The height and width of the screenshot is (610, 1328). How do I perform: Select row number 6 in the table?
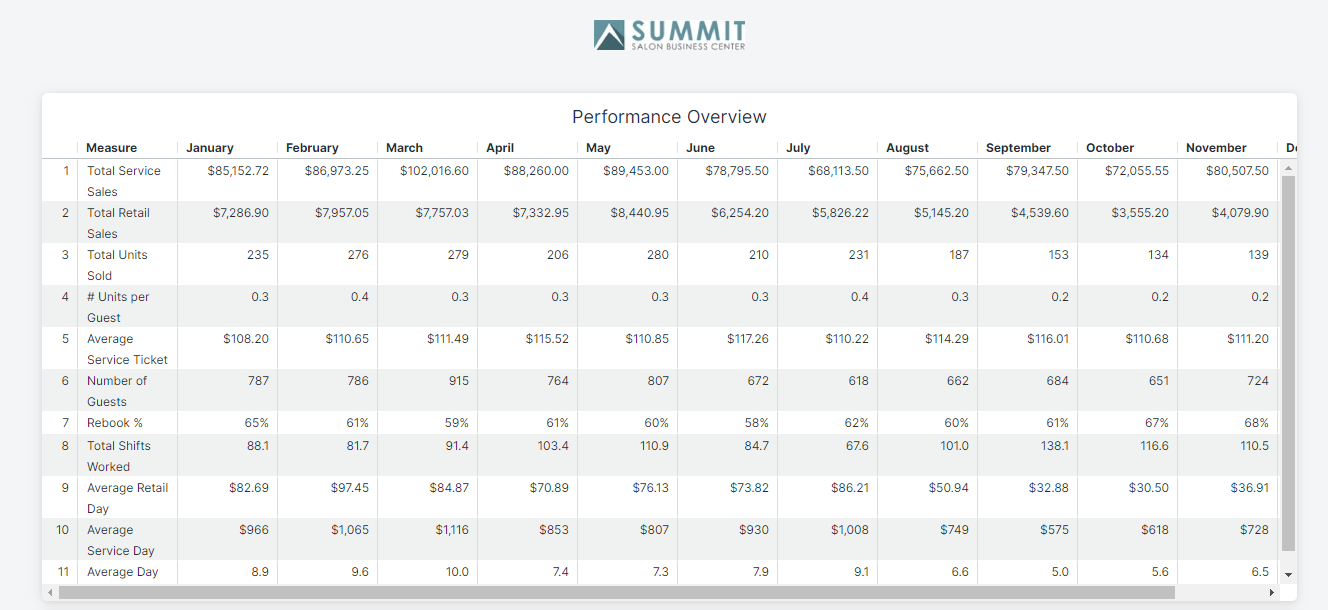[x=65, y=381]
